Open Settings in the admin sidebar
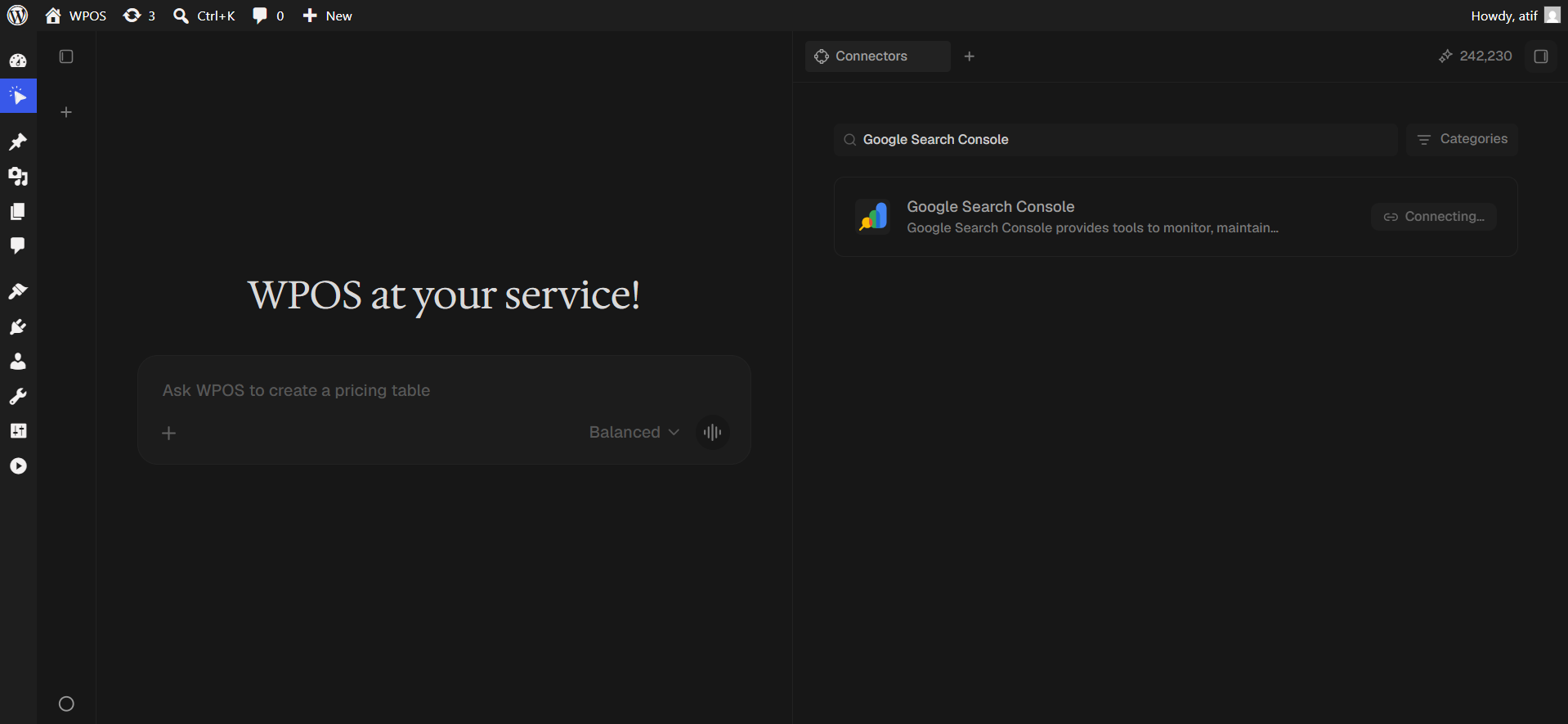 click(18, 431)
